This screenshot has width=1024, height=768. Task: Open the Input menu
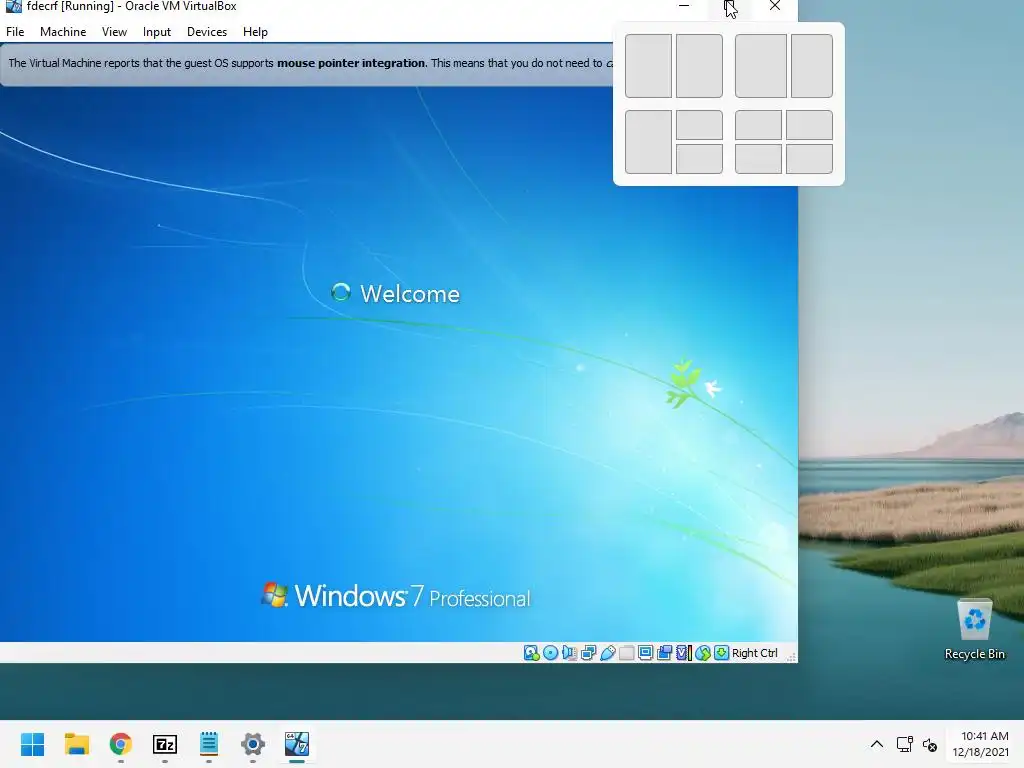(157, 32)
